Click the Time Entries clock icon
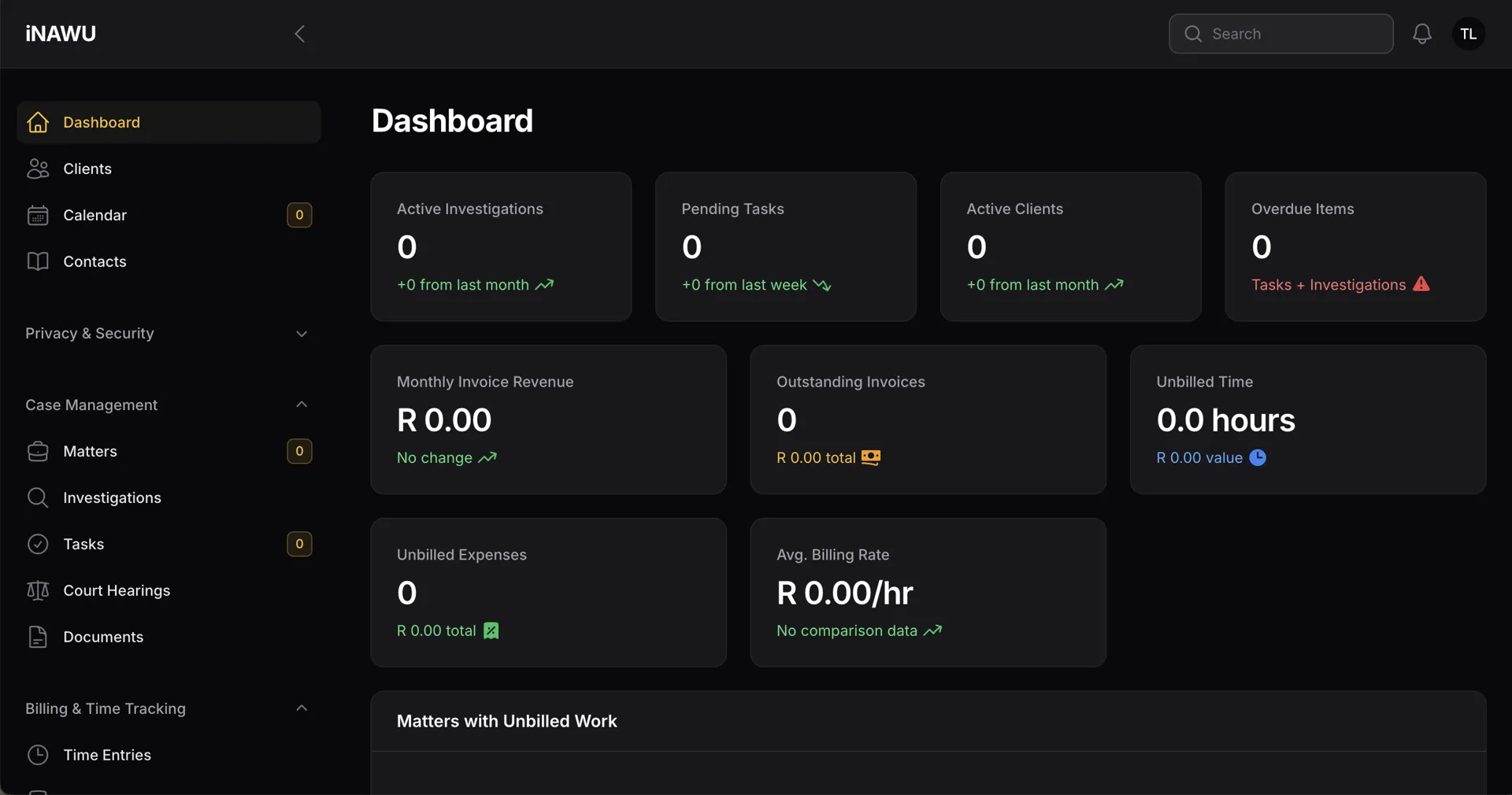Viewport: 1512px width, 795px height. (38, 755)
